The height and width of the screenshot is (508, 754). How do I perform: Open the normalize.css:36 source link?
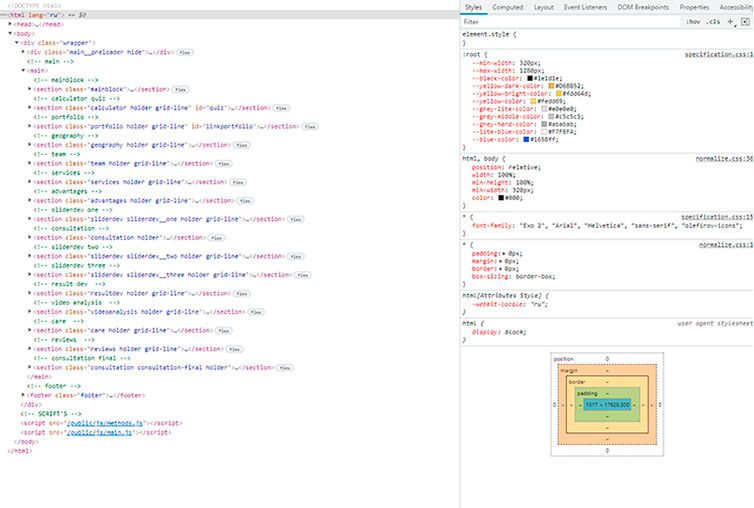724,158
